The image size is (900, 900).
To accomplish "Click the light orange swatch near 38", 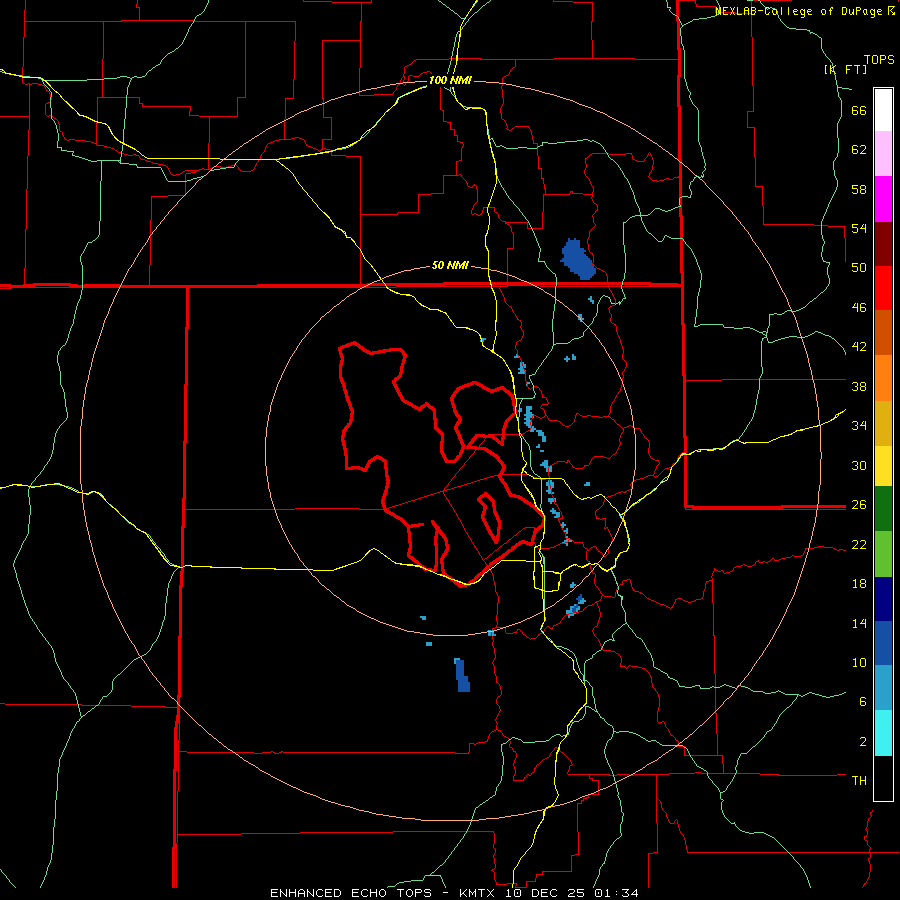I will (883, 378).
